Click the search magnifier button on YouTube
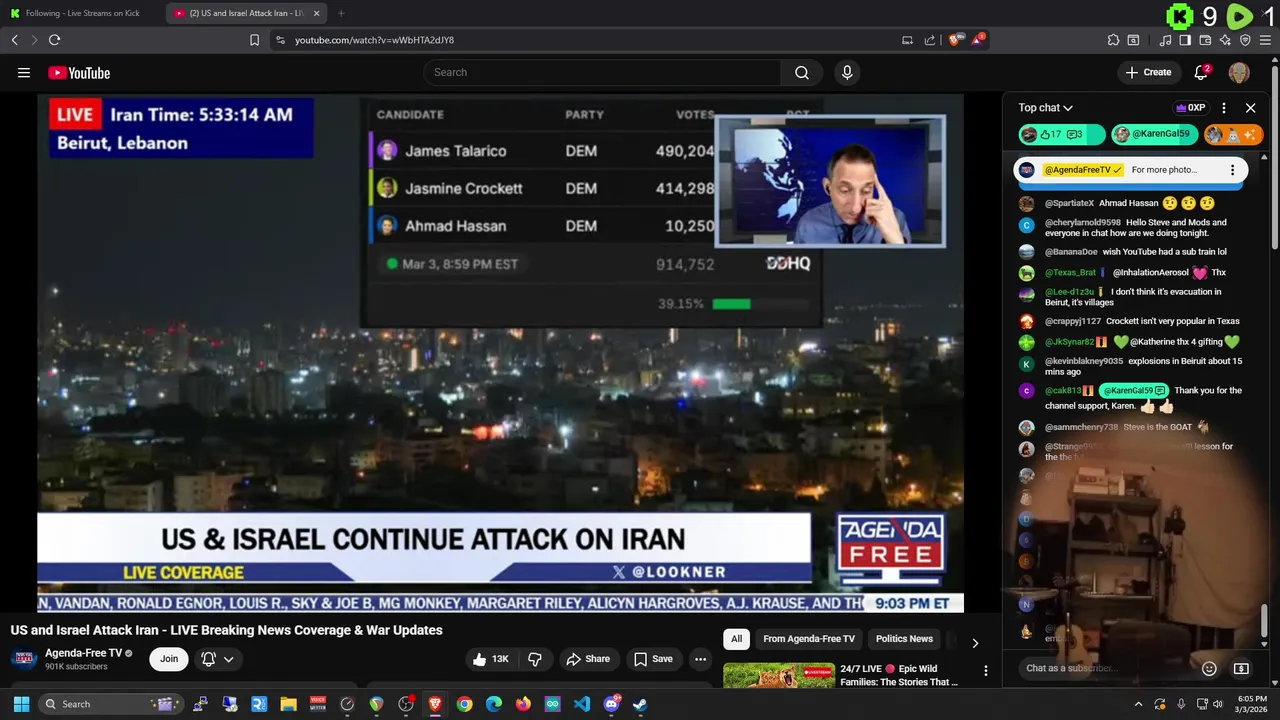Screen dimensions: 1280x720 tap(802, 72)
